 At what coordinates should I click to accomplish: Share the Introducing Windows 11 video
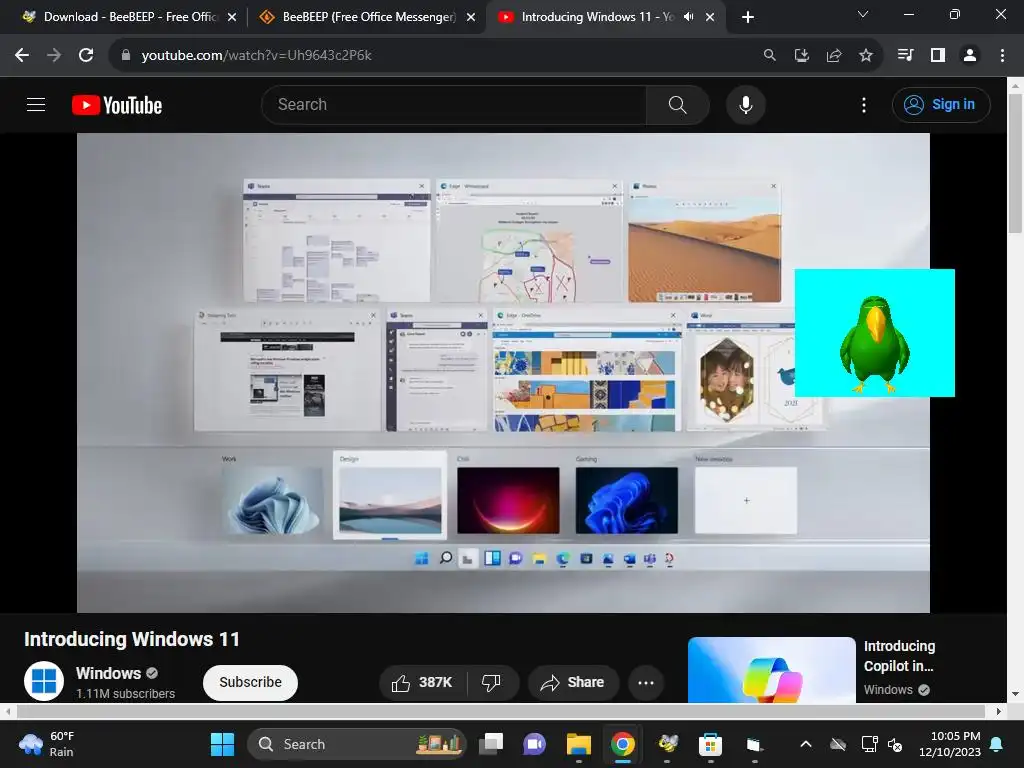[x=573, y=682]
